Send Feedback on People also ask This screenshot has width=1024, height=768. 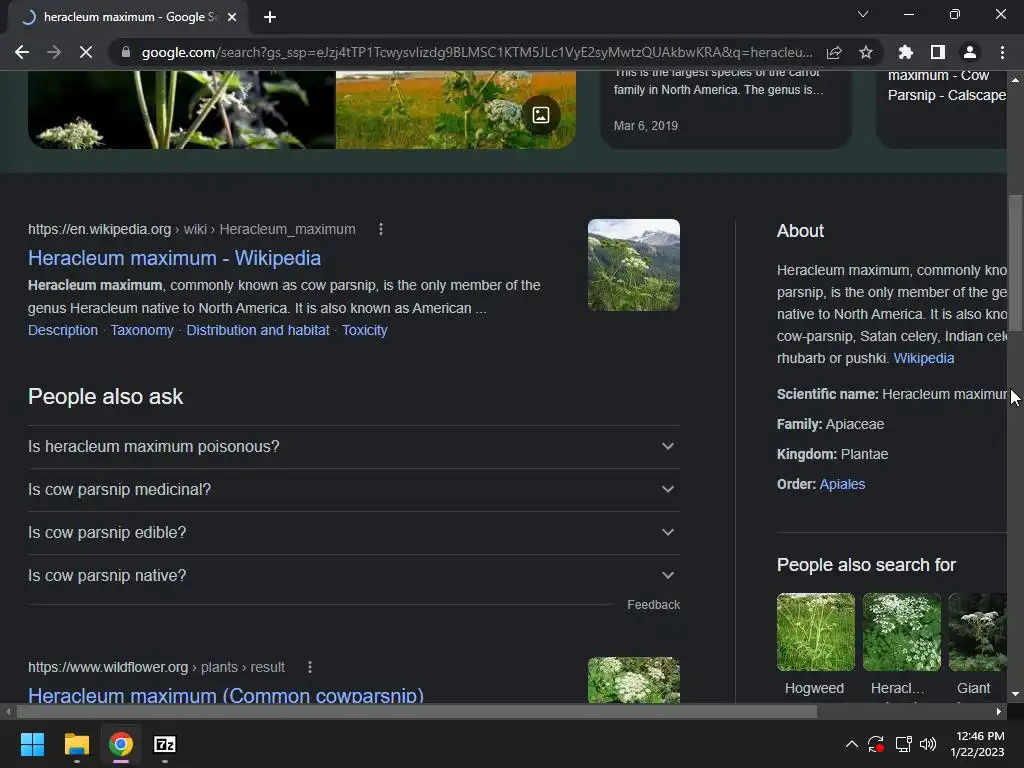[653, 605]
